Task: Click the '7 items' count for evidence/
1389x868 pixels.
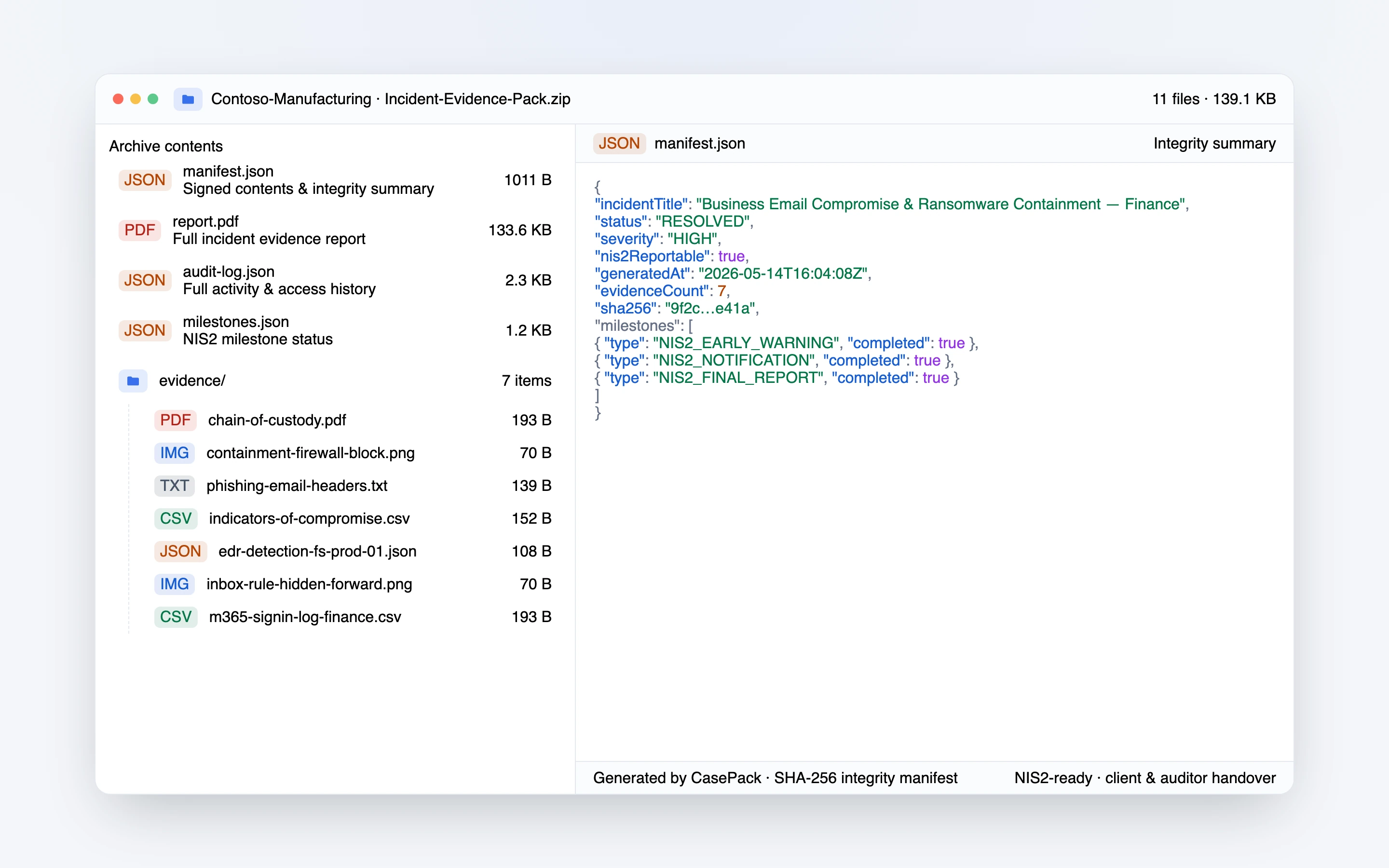Action: (527, 381)
